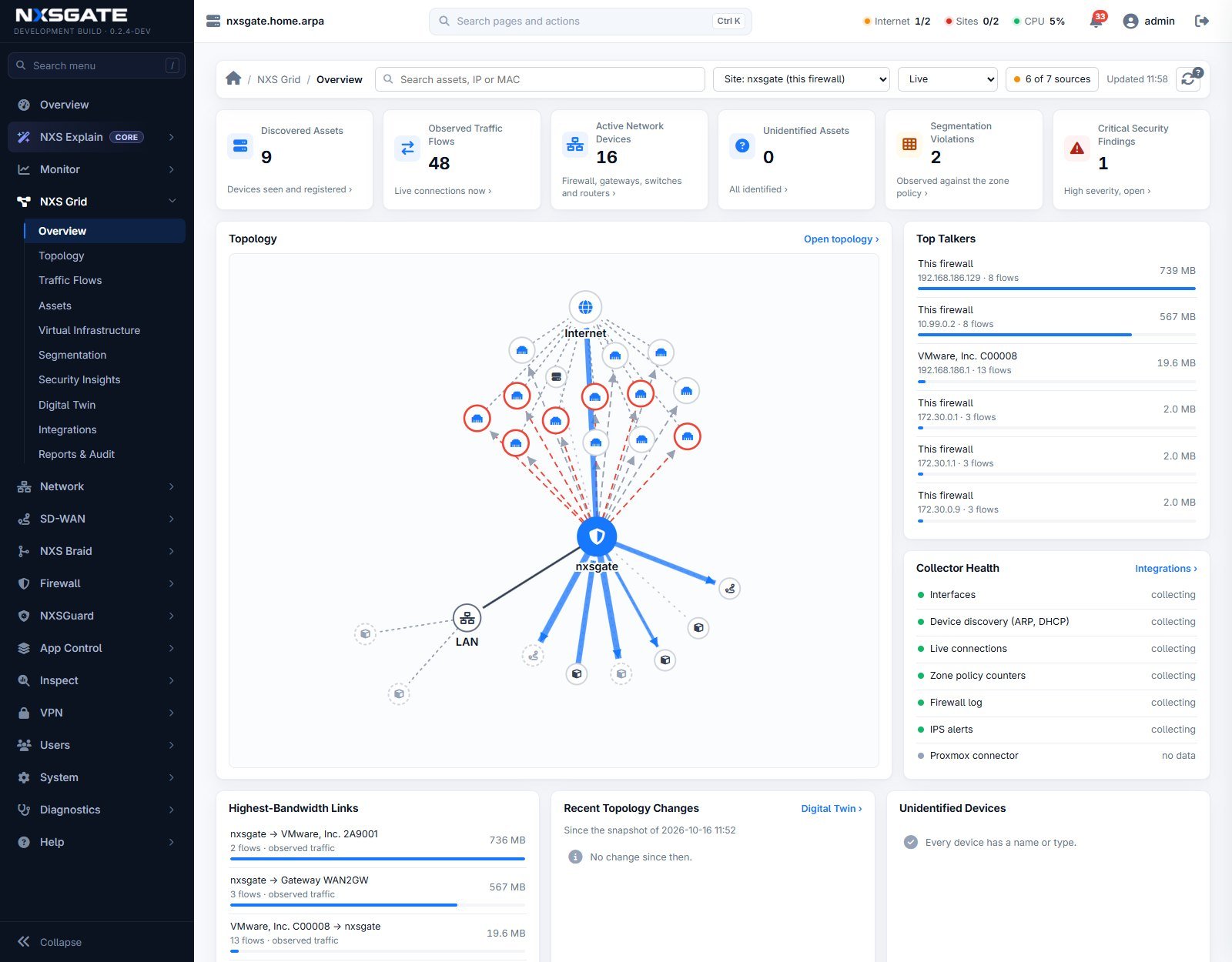Image resolution: width=1232 pixels, height=962 pixels.
Task: Open the Site nxsgate dropdown
Action: pyautogui.click(x=802, y=79)
